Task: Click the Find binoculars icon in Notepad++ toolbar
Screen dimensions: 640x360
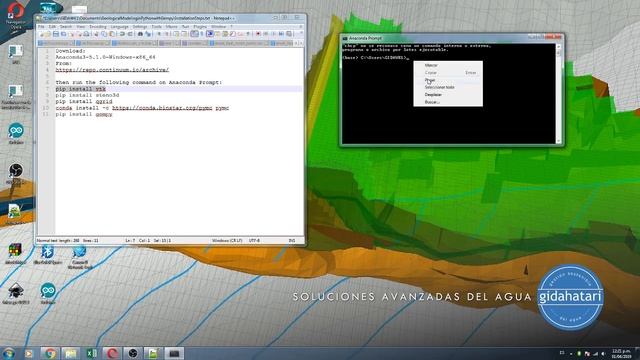Action: (140, 34)
